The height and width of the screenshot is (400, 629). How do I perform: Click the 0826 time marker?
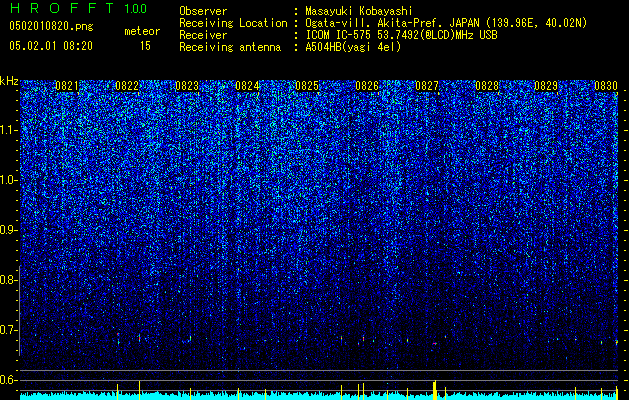(367, 86)
